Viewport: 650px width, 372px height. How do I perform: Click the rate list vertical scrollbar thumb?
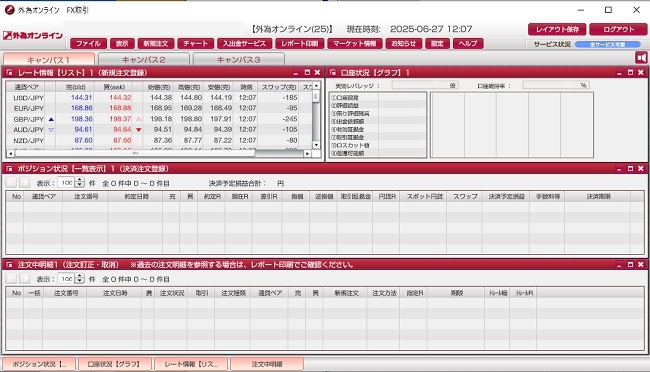pos(316,96)
